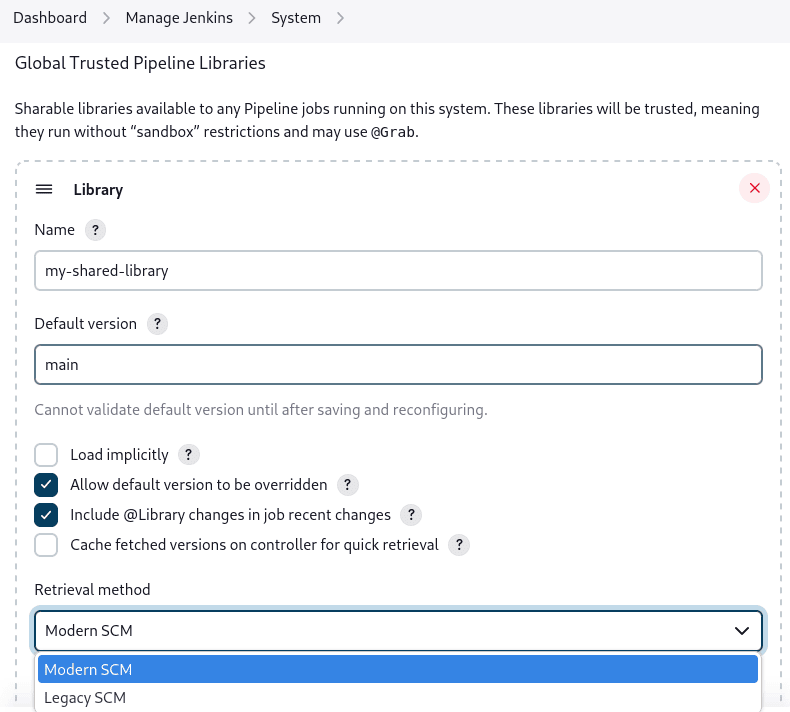Open help for Default version field
Viewport: 790px width, 712px height.
pyautogui.click(x=157, y=324)
